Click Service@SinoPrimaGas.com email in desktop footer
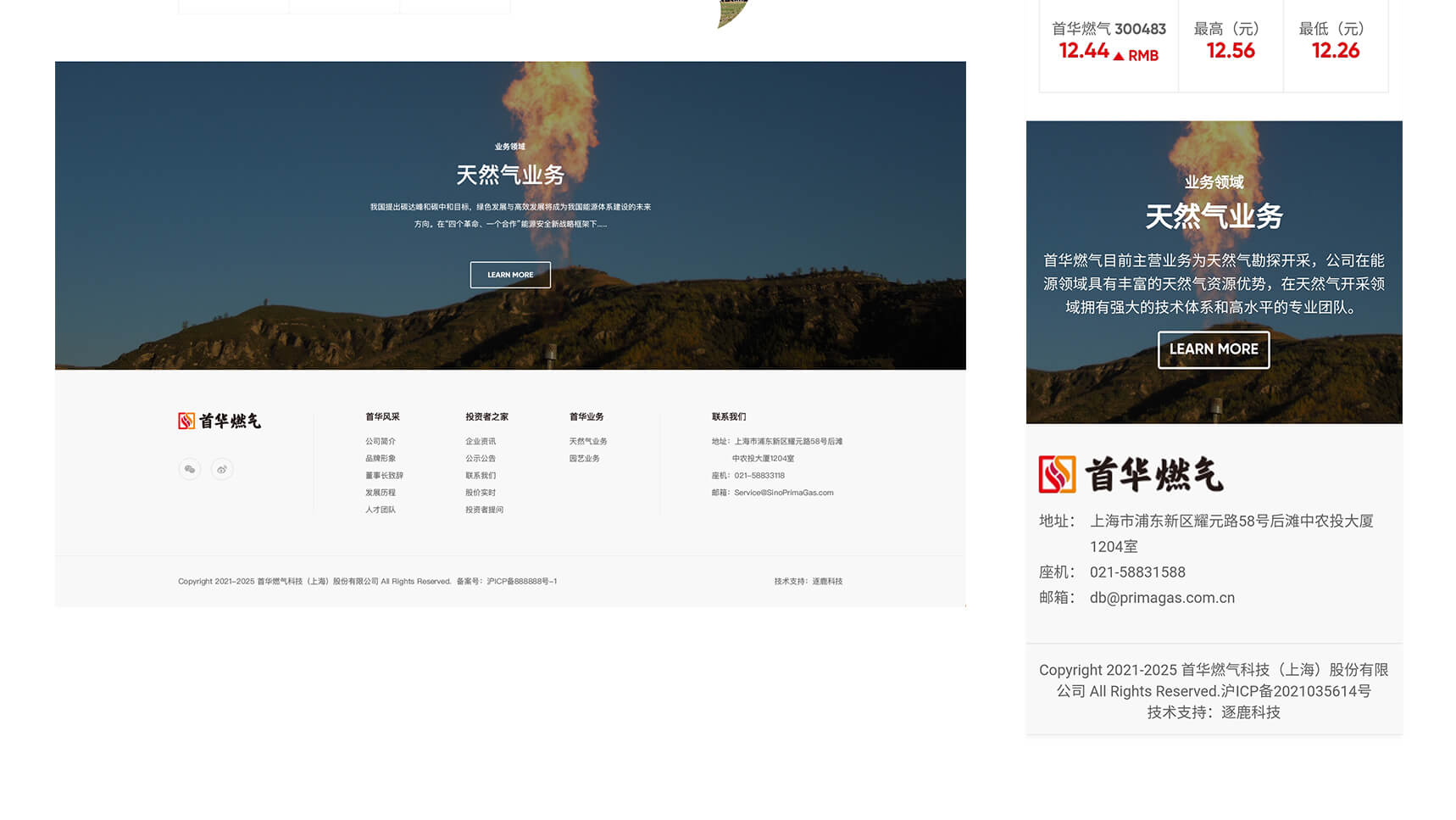Image resolution: width=1456 pixels, height=820 pixels. tap(784, 492)
